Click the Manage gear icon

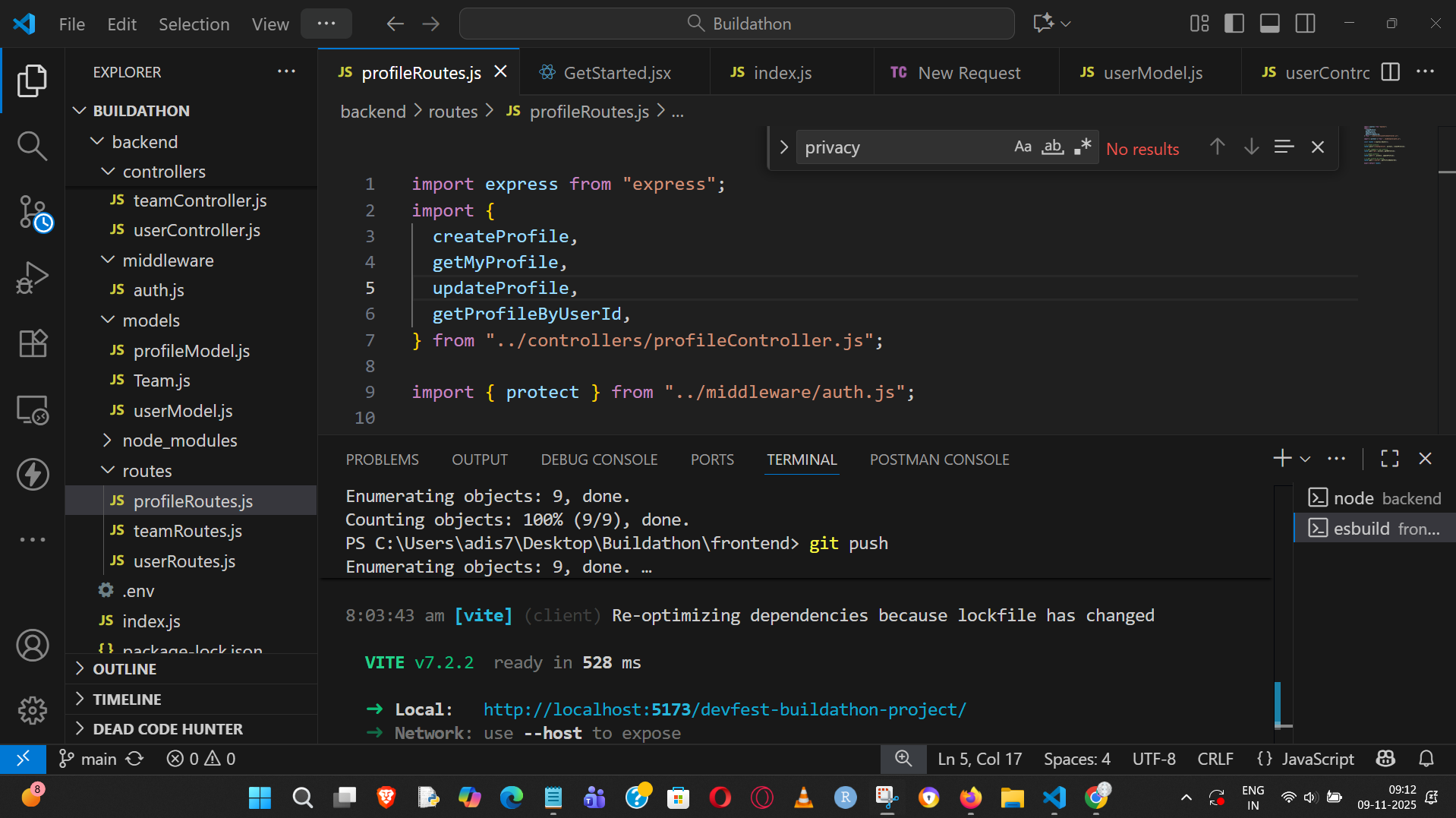pyautogui.click(x=32, y=711)
